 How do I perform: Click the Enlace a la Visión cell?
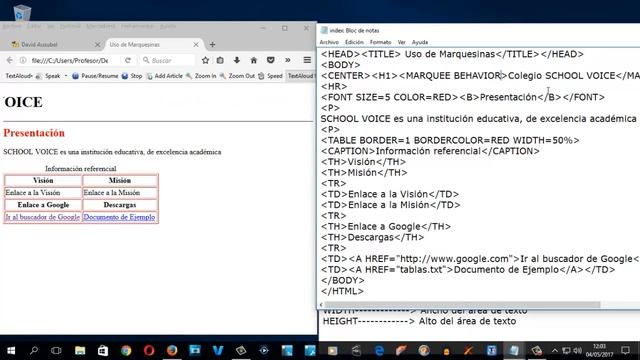tap(43, 193)
